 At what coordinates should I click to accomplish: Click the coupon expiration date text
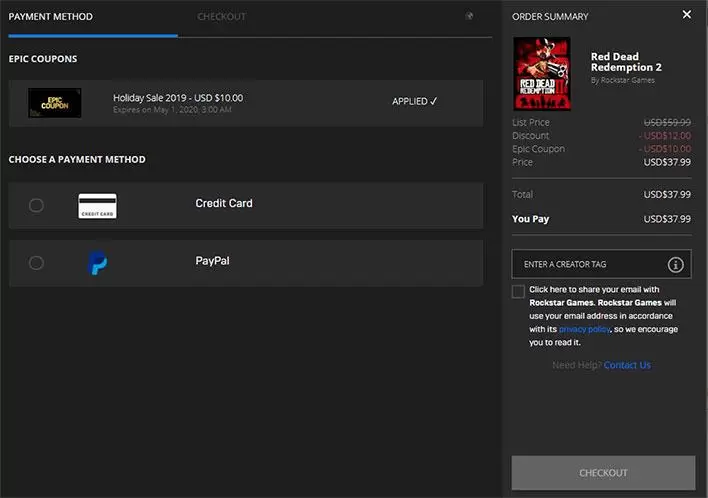coord(172,110)
